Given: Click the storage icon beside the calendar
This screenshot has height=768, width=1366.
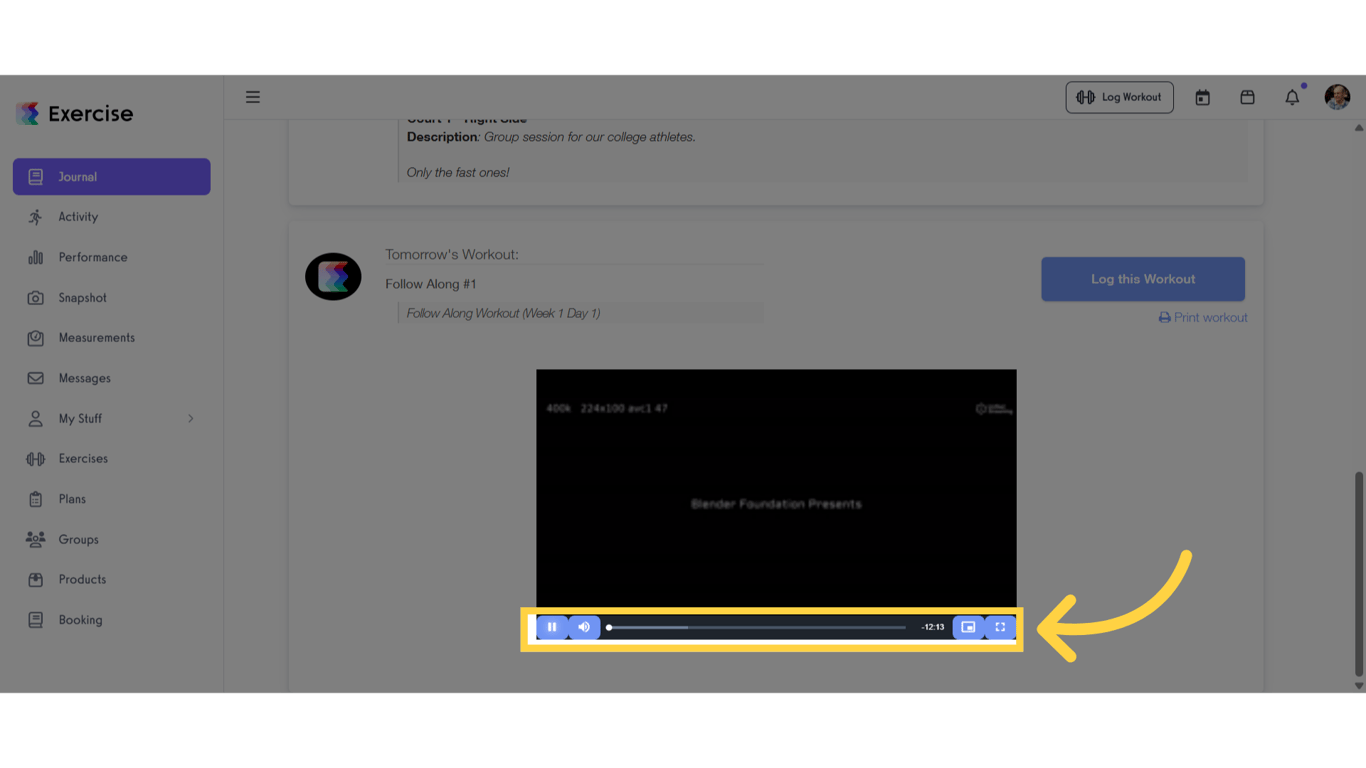Looking at the screenshot, I should tap(1247, 96).
